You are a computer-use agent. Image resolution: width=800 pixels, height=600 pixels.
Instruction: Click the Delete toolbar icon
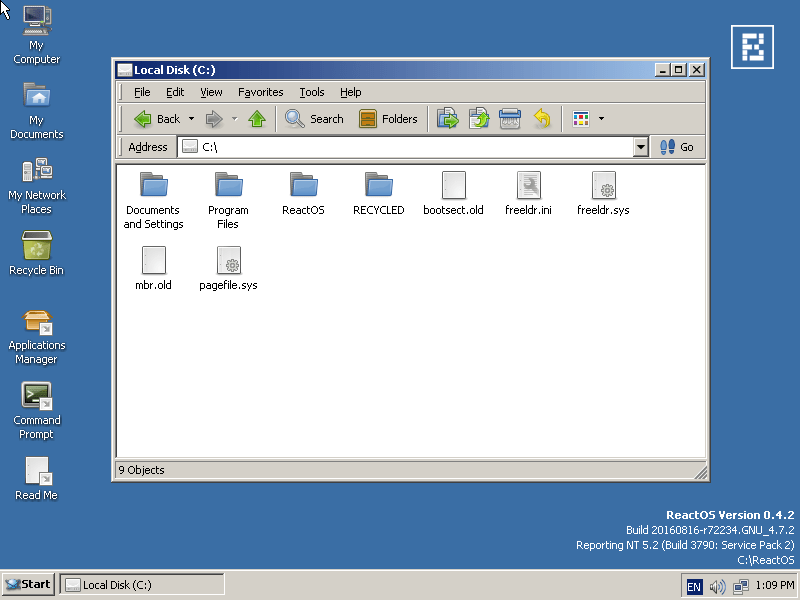pos(510,118)
